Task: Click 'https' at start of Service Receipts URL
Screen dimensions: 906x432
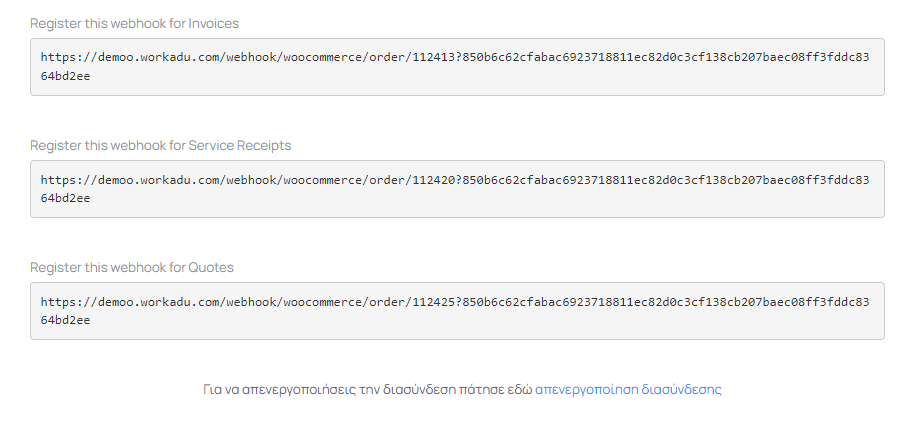Action: (58, 180)
